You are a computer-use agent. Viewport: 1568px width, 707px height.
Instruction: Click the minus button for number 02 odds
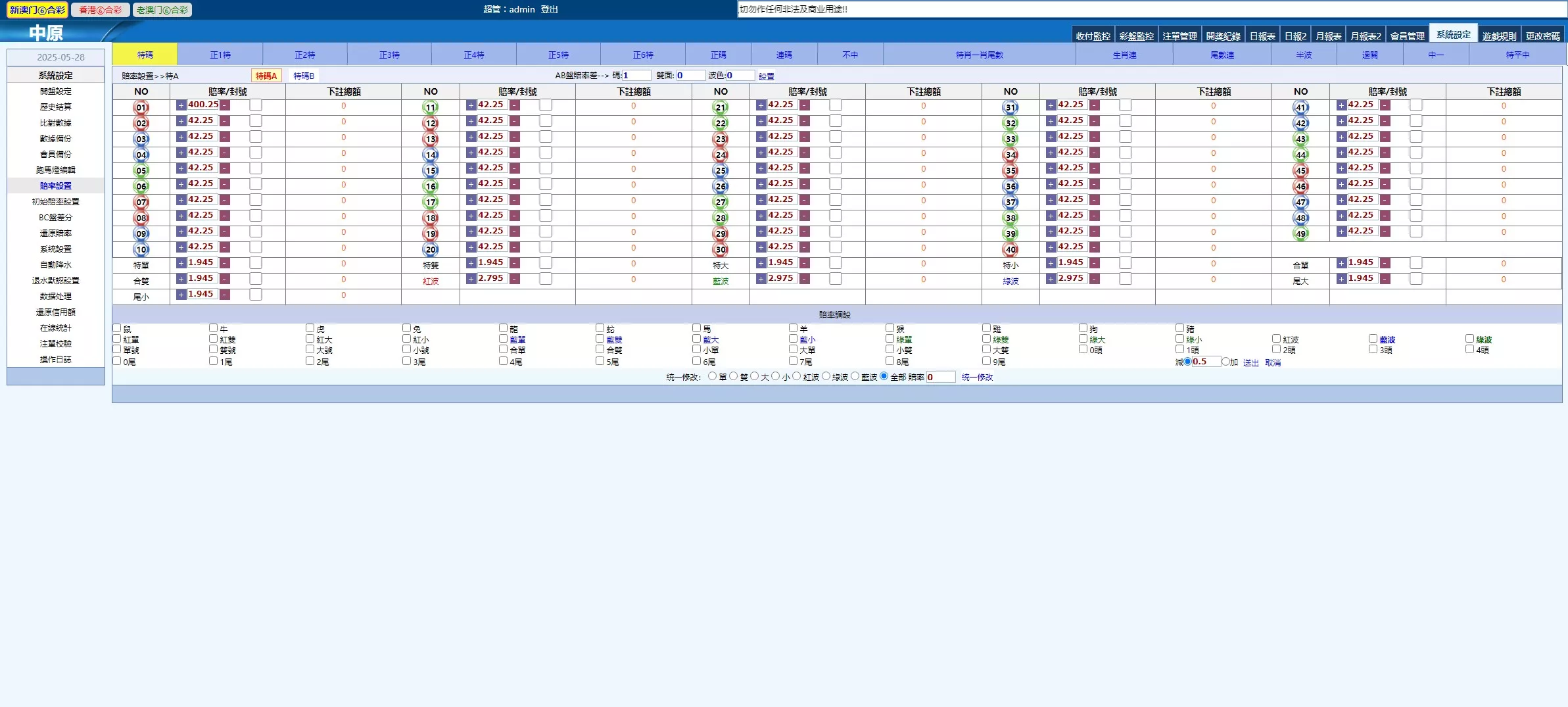click(225, 121)
